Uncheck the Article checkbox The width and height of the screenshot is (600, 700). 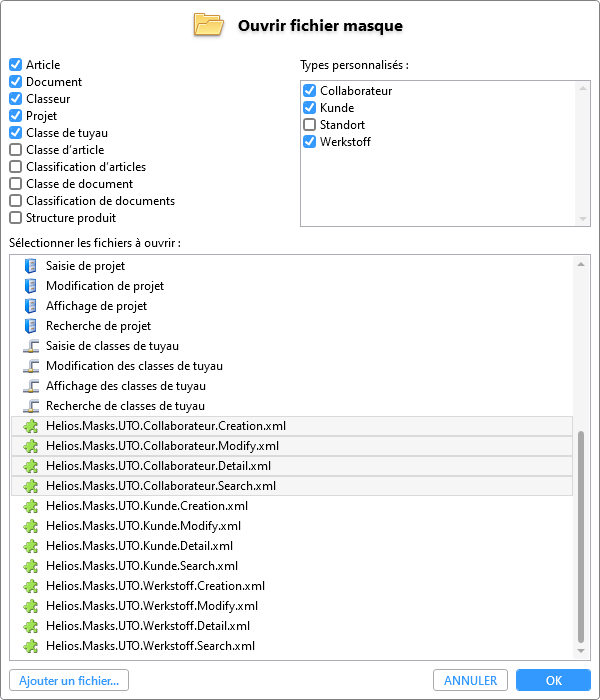click(16, 65)
